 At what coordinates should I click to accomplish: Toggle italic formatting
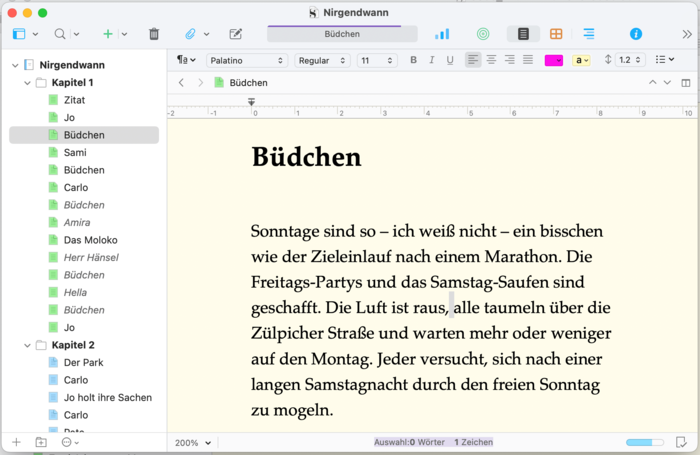point(432,60)
